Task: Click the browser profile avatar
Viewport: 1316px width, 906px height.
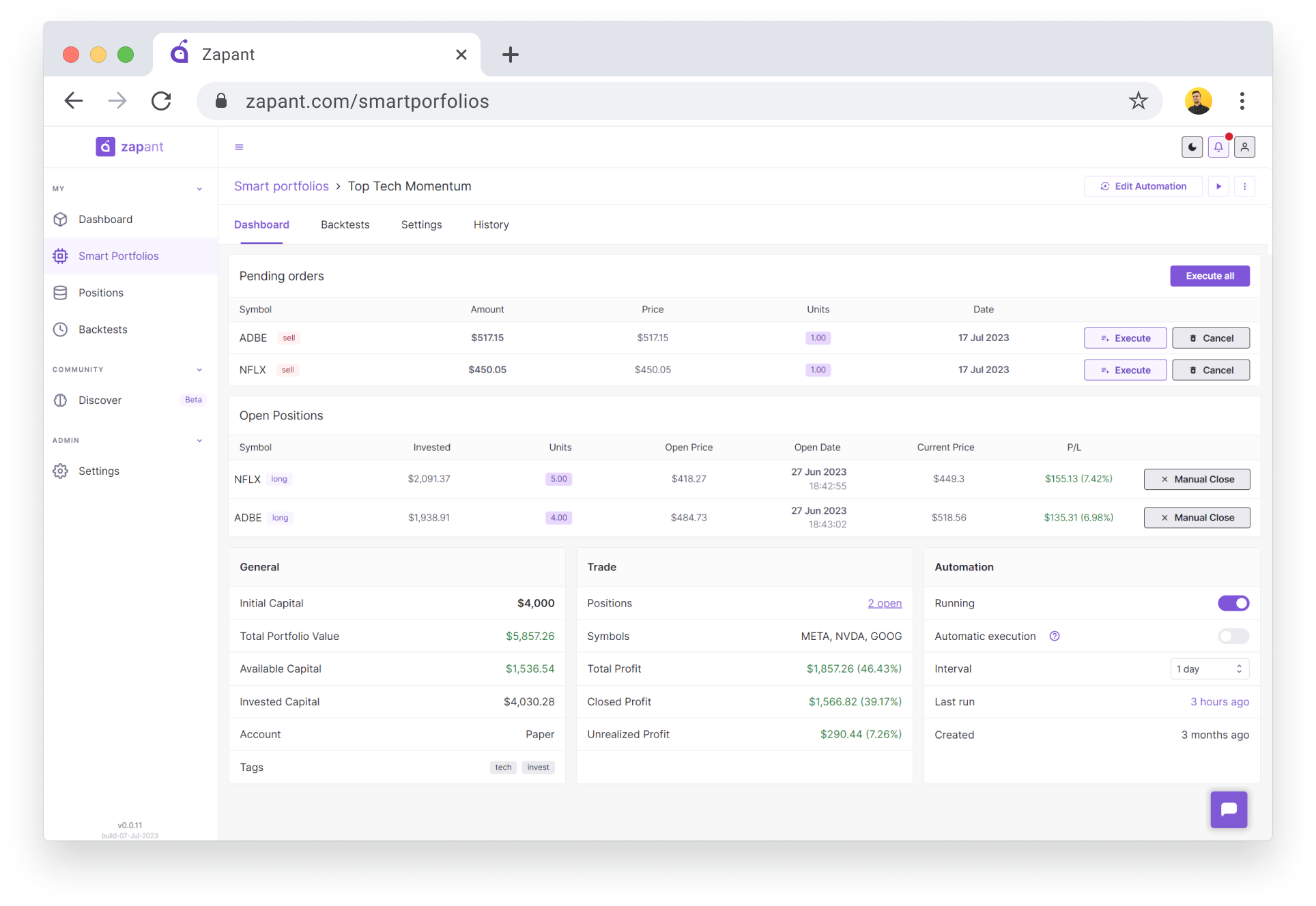Action: pos(1198,101)
